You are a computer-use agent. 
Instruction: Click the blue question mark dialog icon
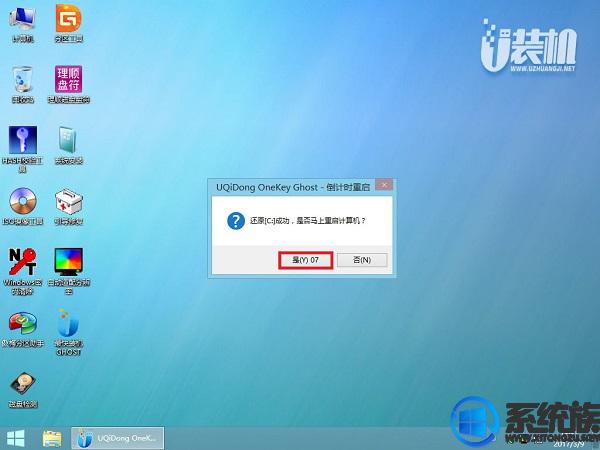pos(236,221)
